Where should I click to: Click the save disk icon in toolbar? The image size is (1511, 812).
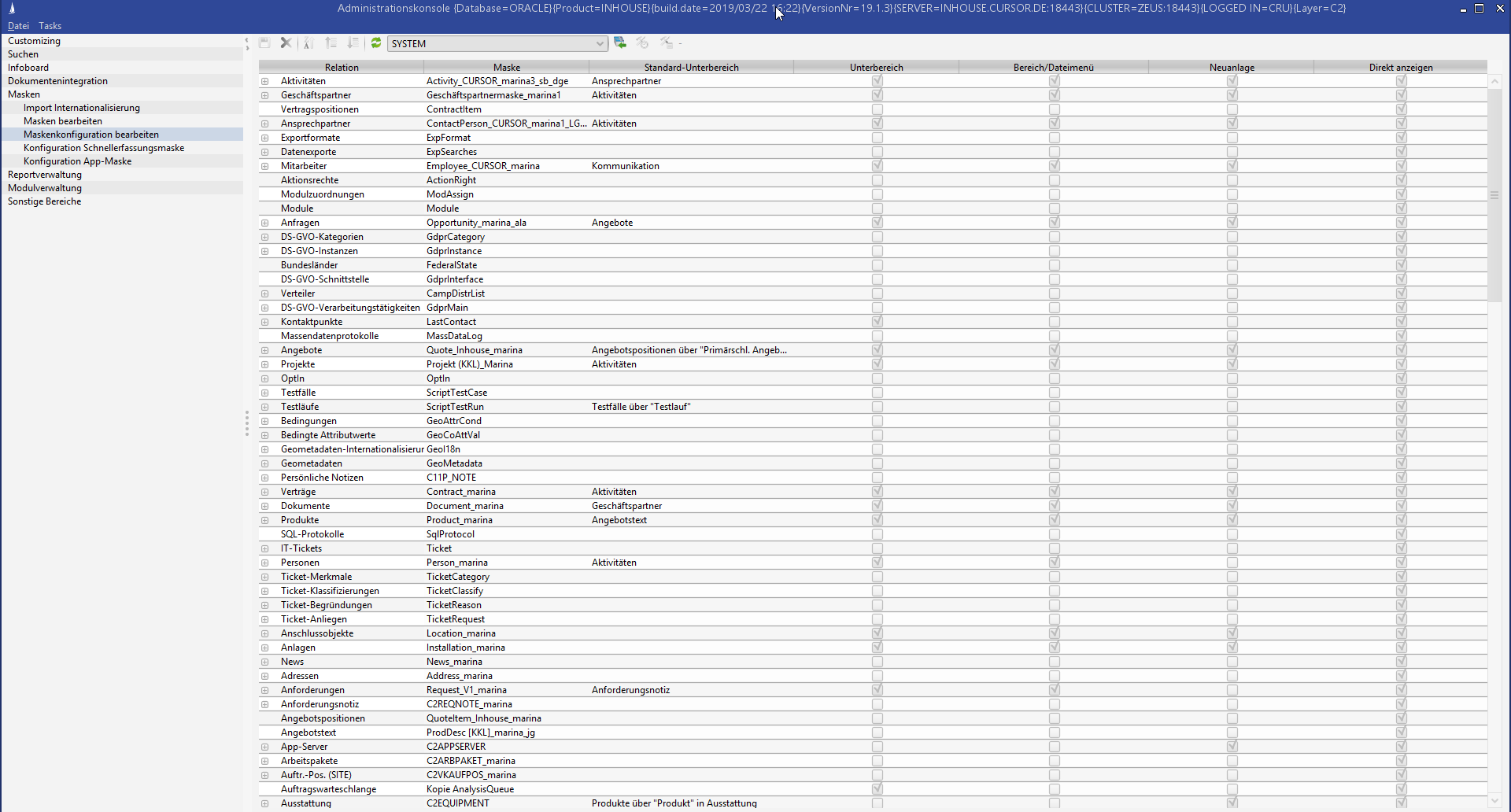coord(264,43)
